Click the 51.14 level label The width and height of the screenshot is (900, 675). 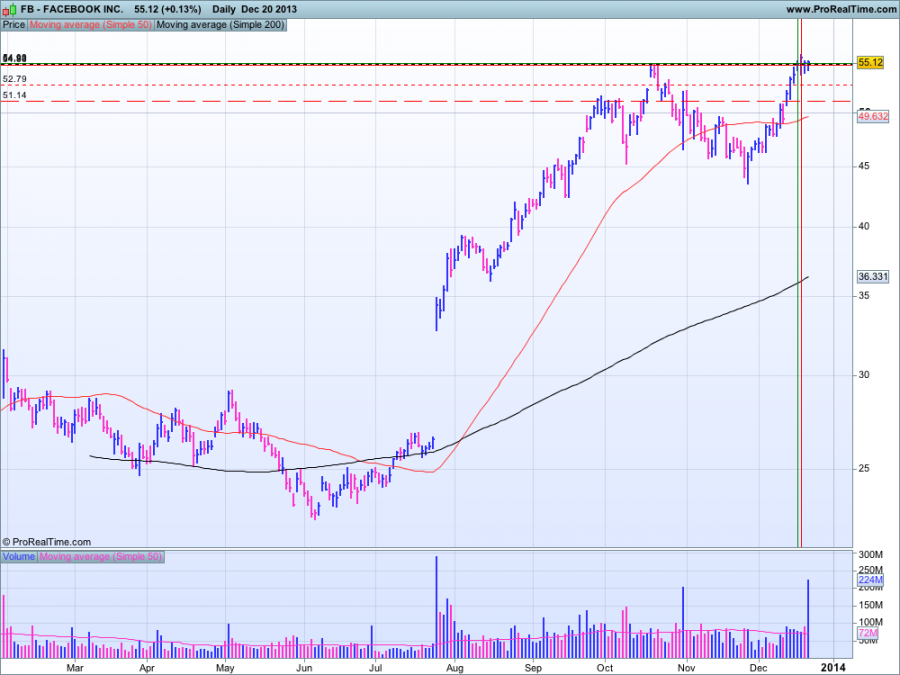[x=14, y=95]
